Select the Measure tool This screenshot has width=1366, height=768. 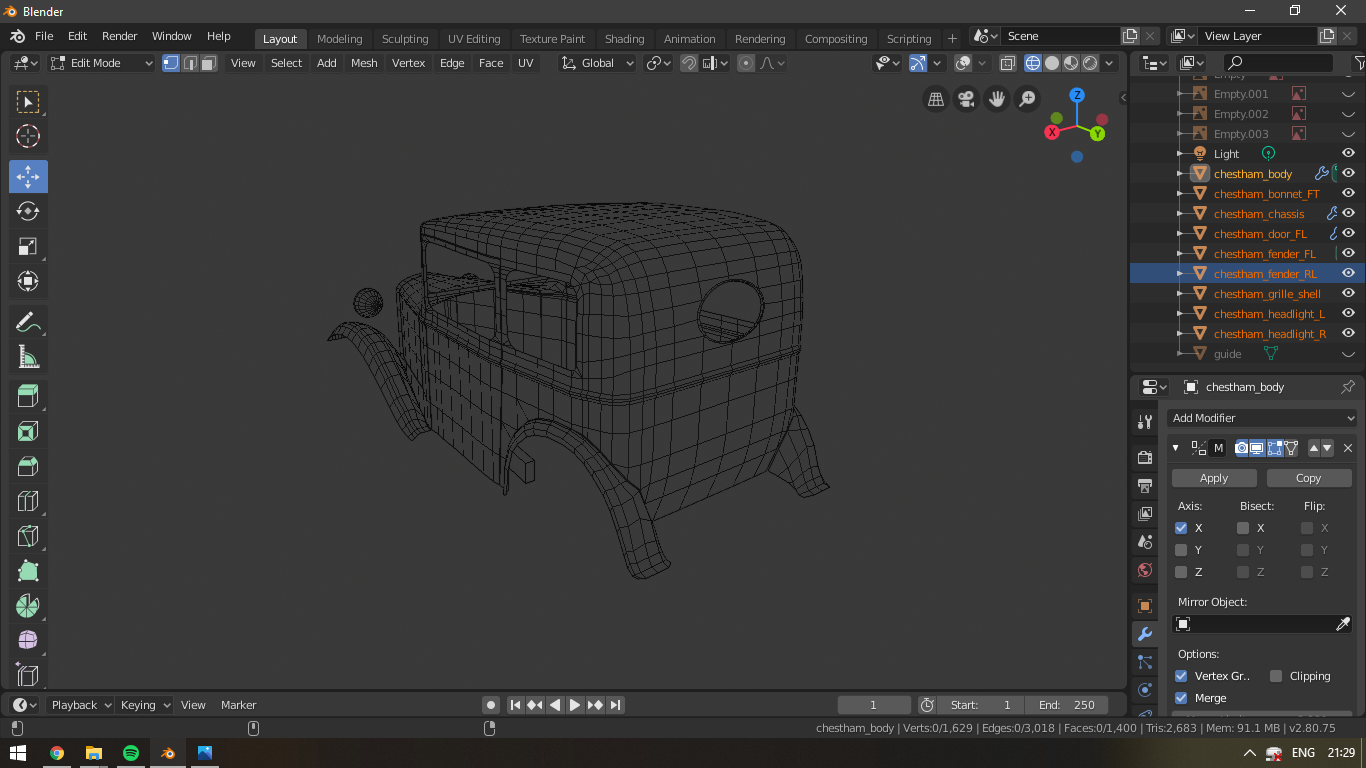point(28,357)
